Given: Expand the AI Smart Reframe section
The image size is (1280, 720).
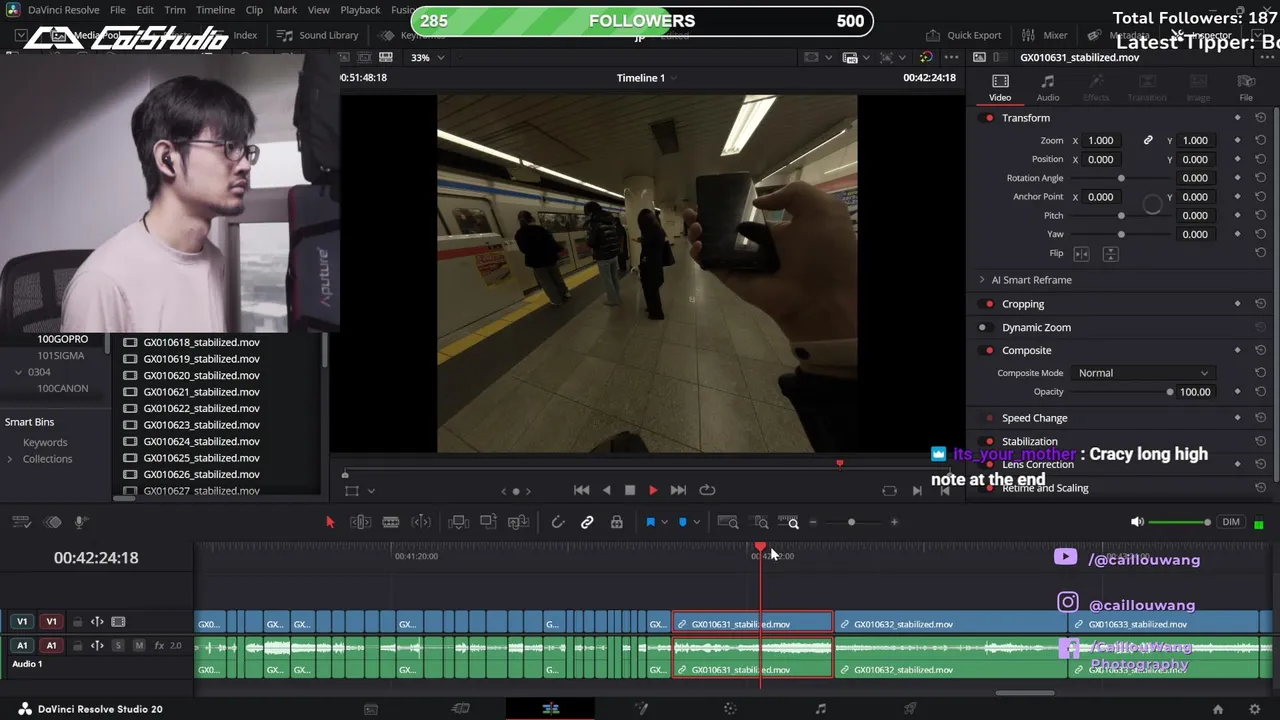Looking at the screenshot, I should point(982,280).
